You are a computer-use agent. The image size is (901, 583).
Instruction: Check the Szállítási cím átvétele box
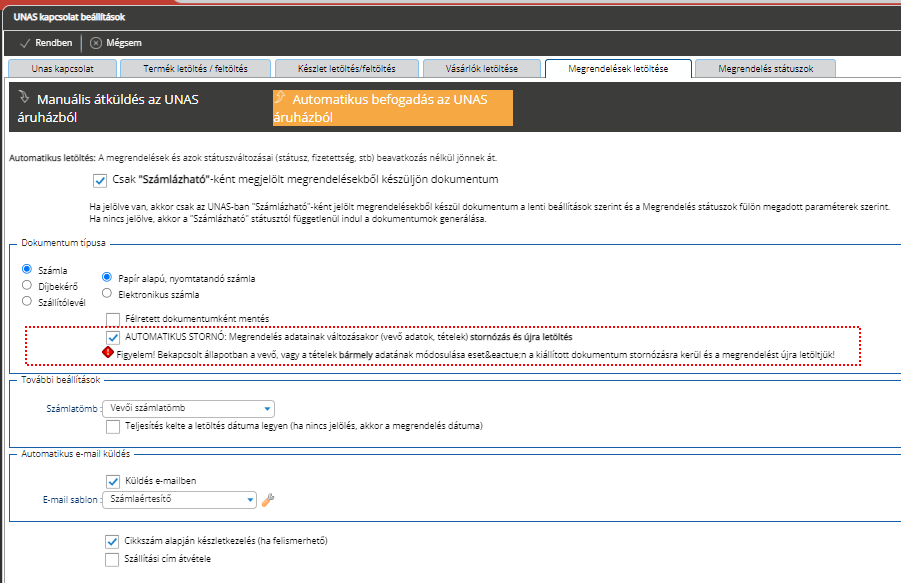point(112,559)
